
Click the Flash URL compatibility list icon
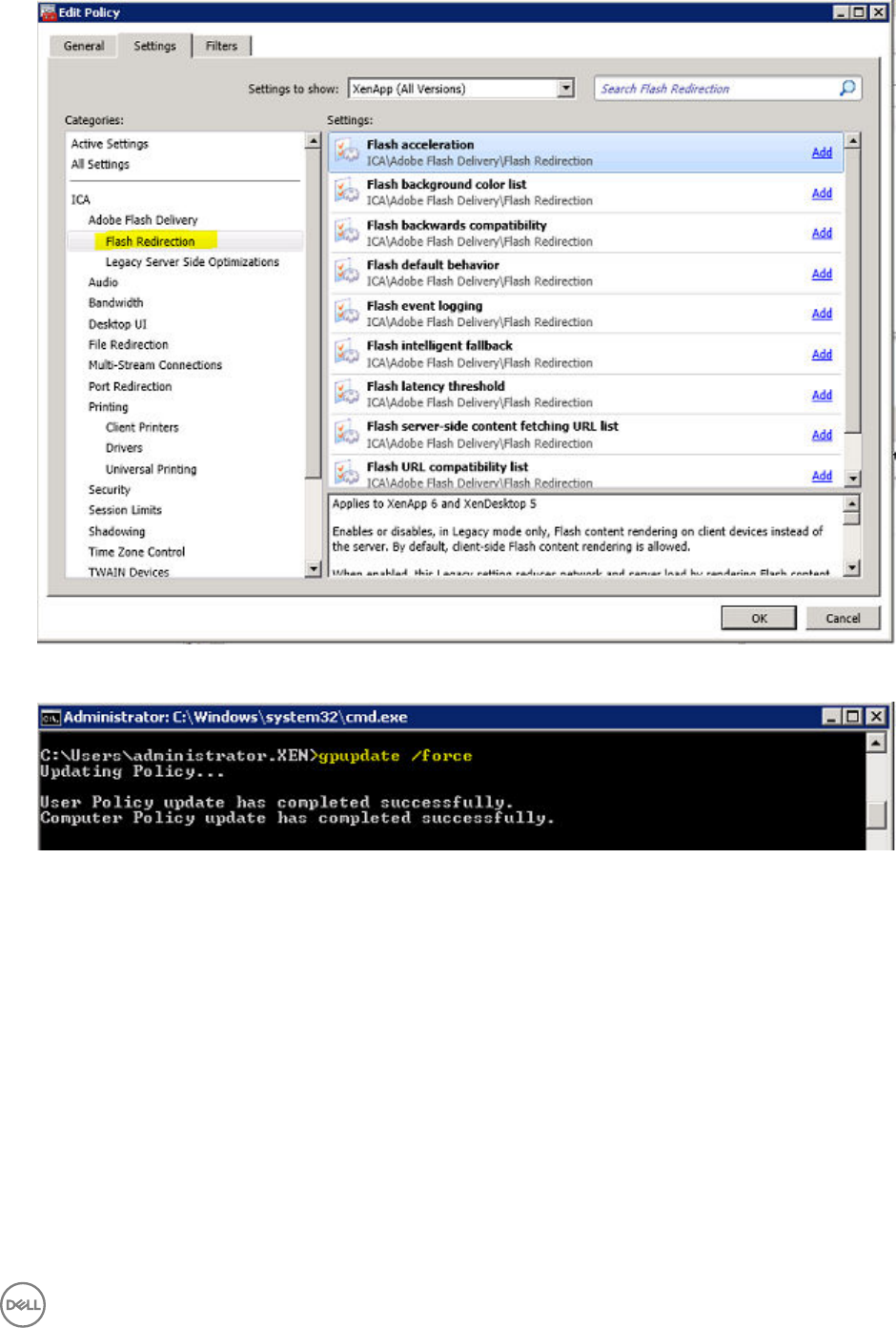347,473
